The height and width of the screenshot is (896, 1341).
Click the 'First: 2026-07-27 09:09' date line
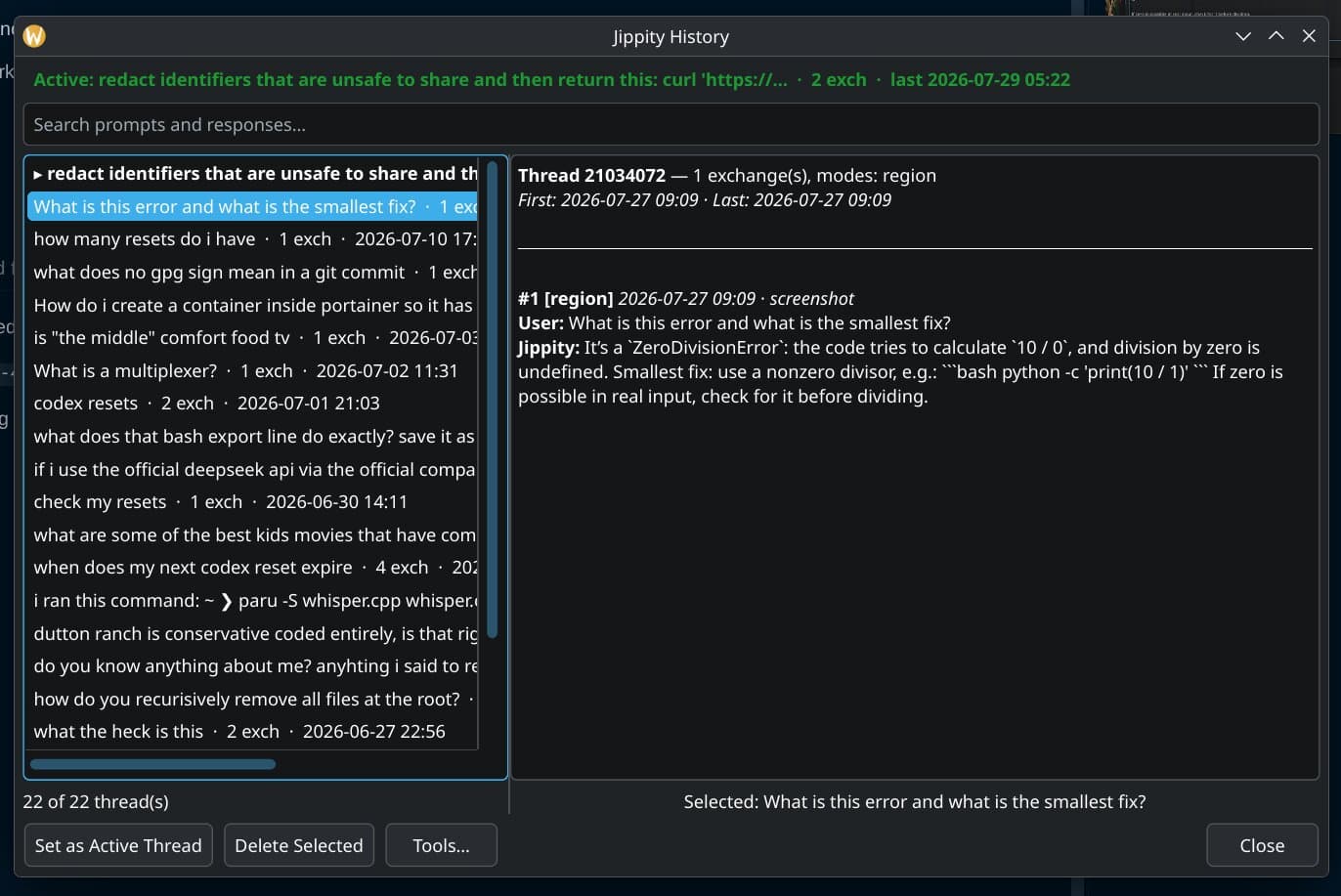[x=705, y=199]
